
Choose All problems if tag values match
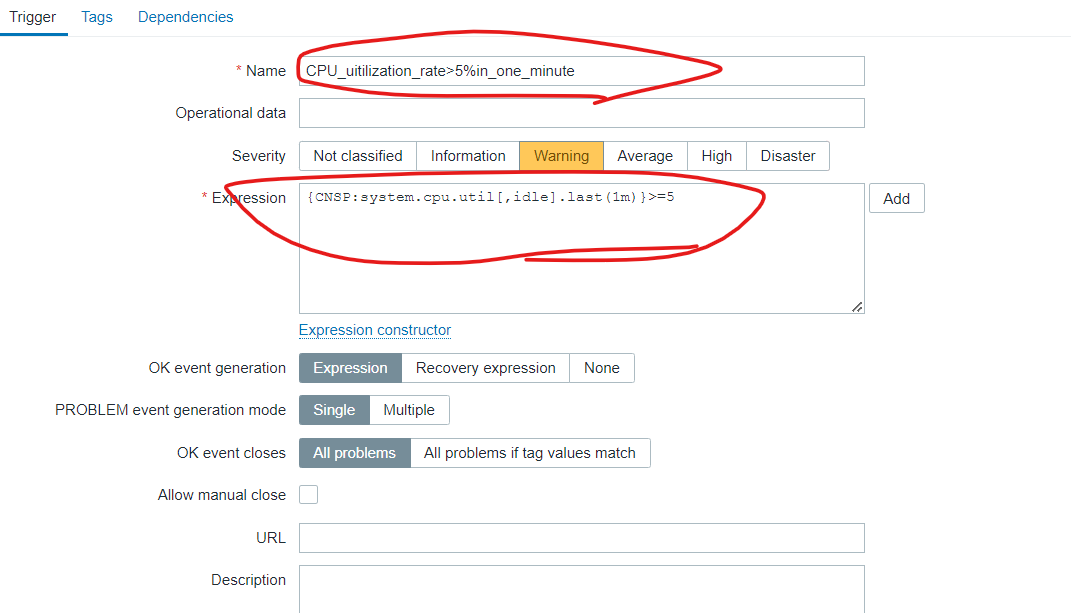(x=530, y=453)
